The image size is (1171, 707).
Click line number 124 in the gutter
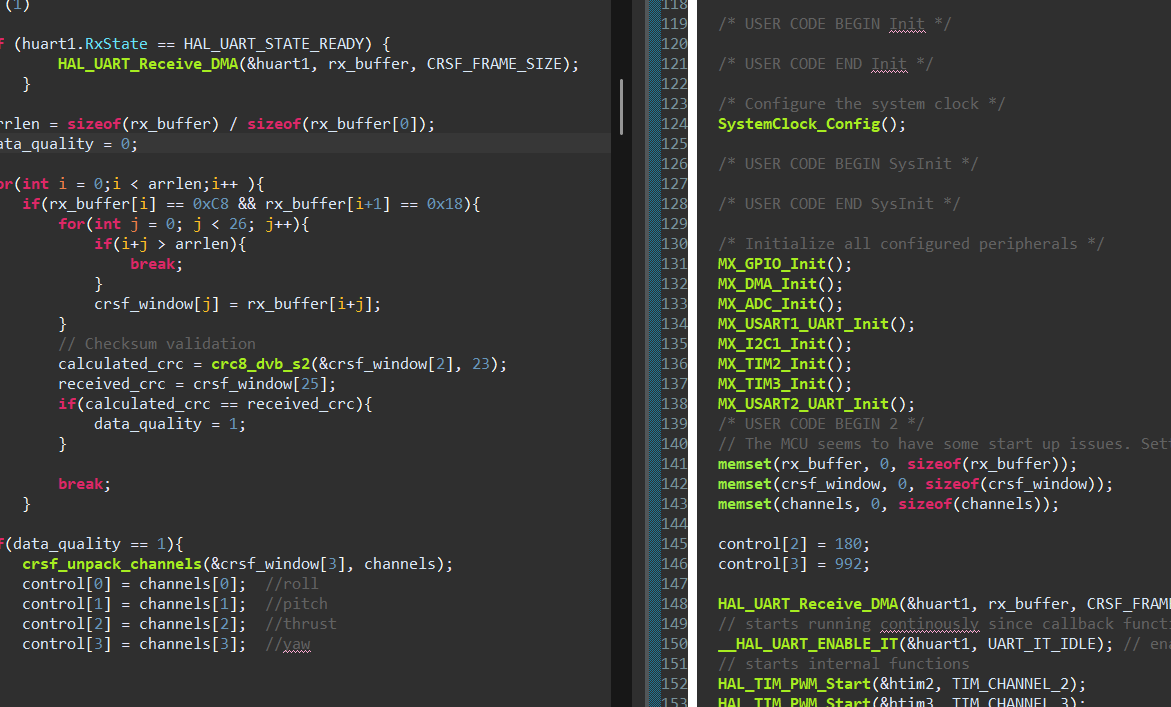(674, 124)
